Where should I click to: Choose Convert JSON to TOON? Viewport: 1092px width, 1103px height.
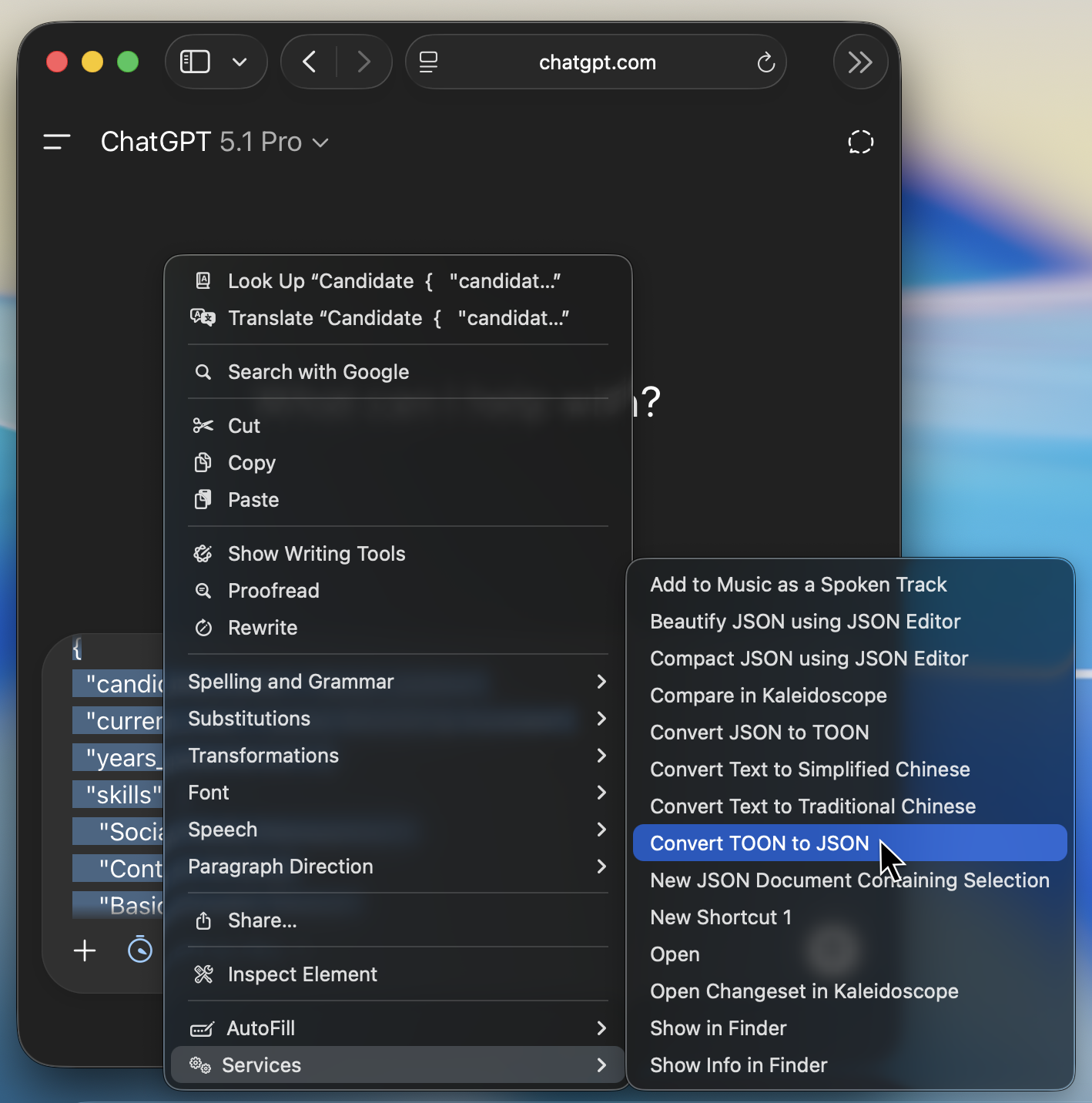click(x=759, y=733)
